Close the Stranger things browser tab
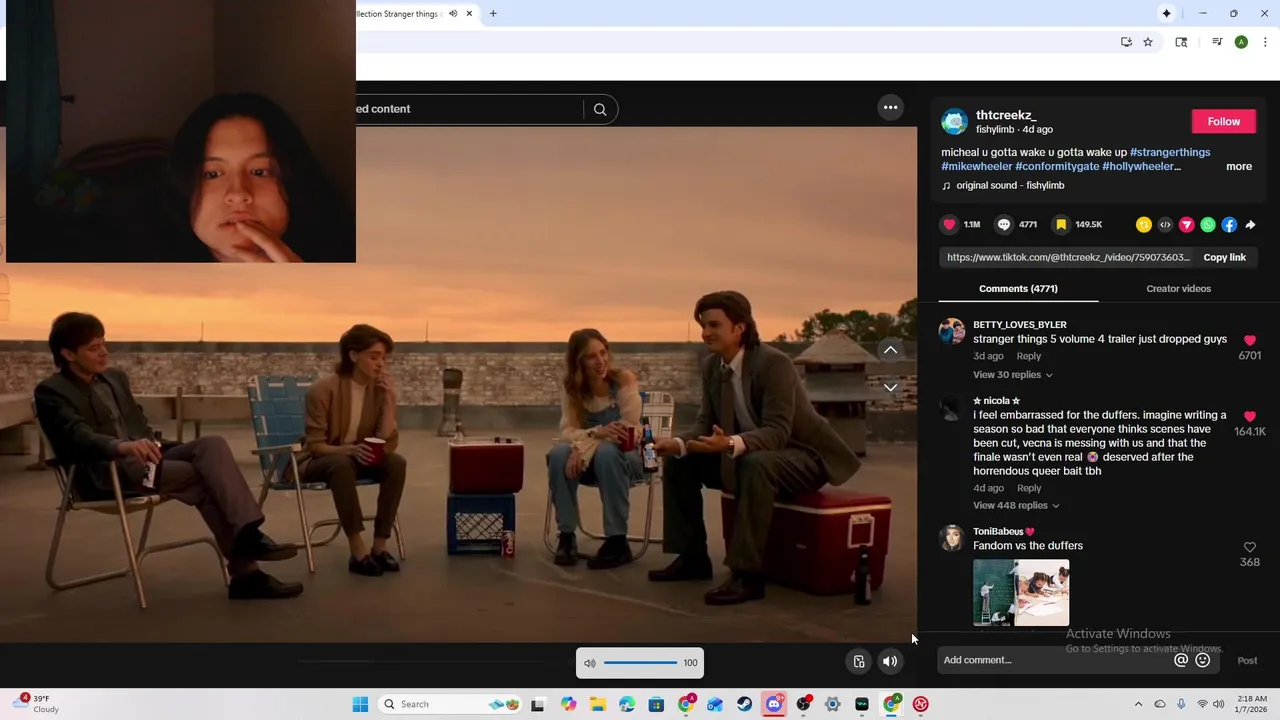The height and width of the screenshot is (720, 1280). 469,14
